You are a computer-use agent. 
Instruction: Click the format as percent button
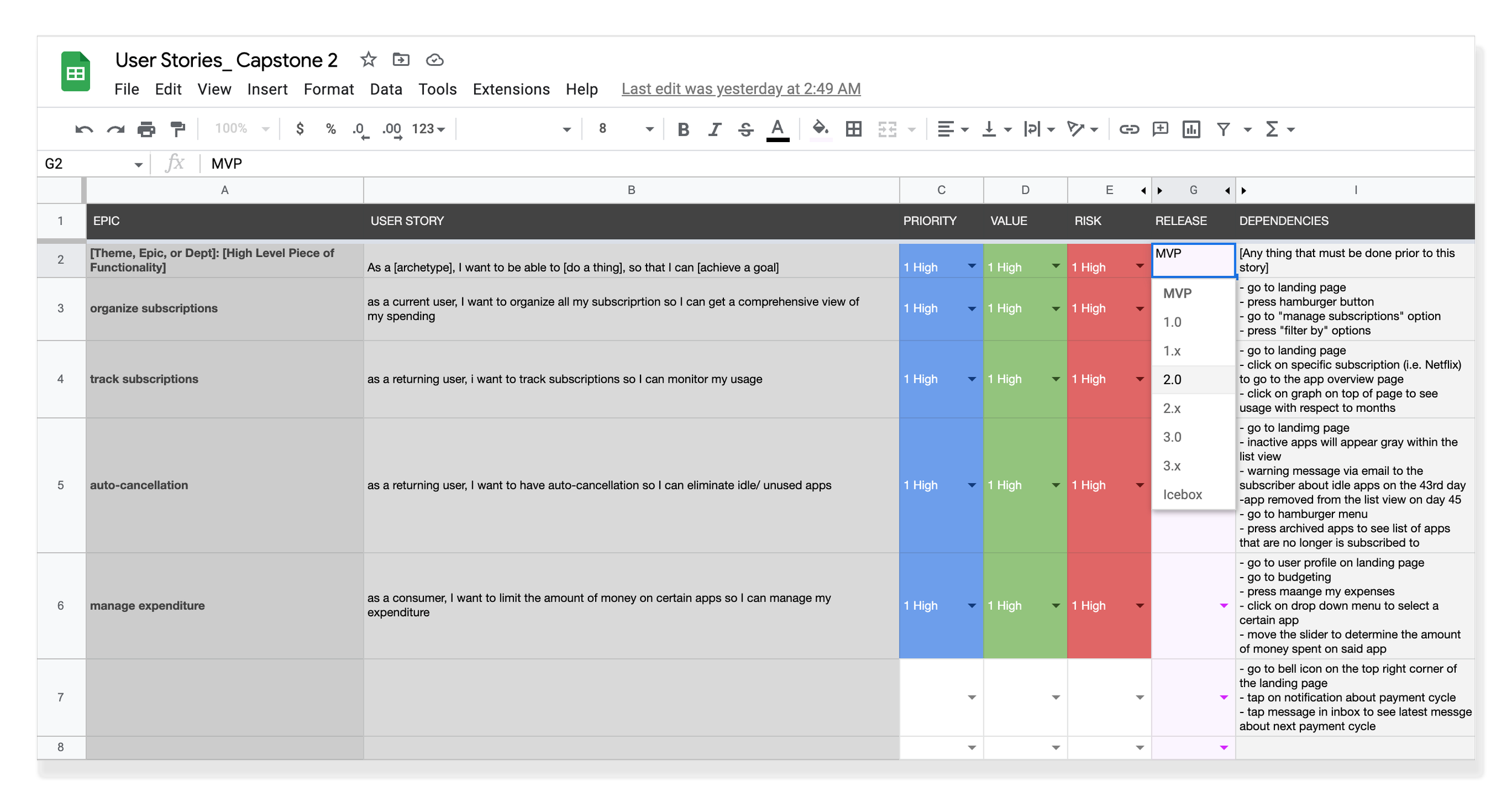point(330,129)
